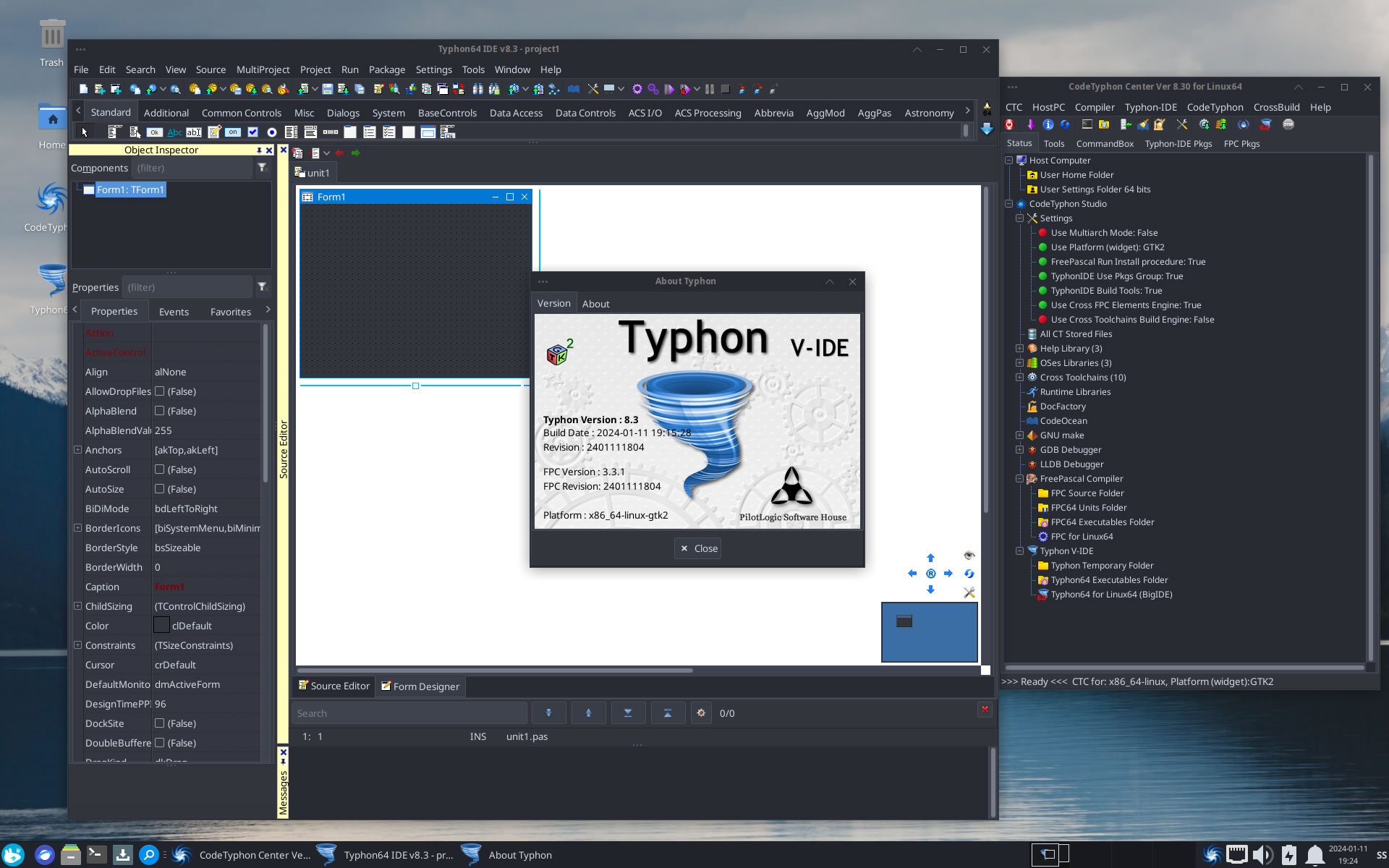Click the search options gear button
Image resolution: width=1389 pixels, height=868 pixels.
[700, 713]
